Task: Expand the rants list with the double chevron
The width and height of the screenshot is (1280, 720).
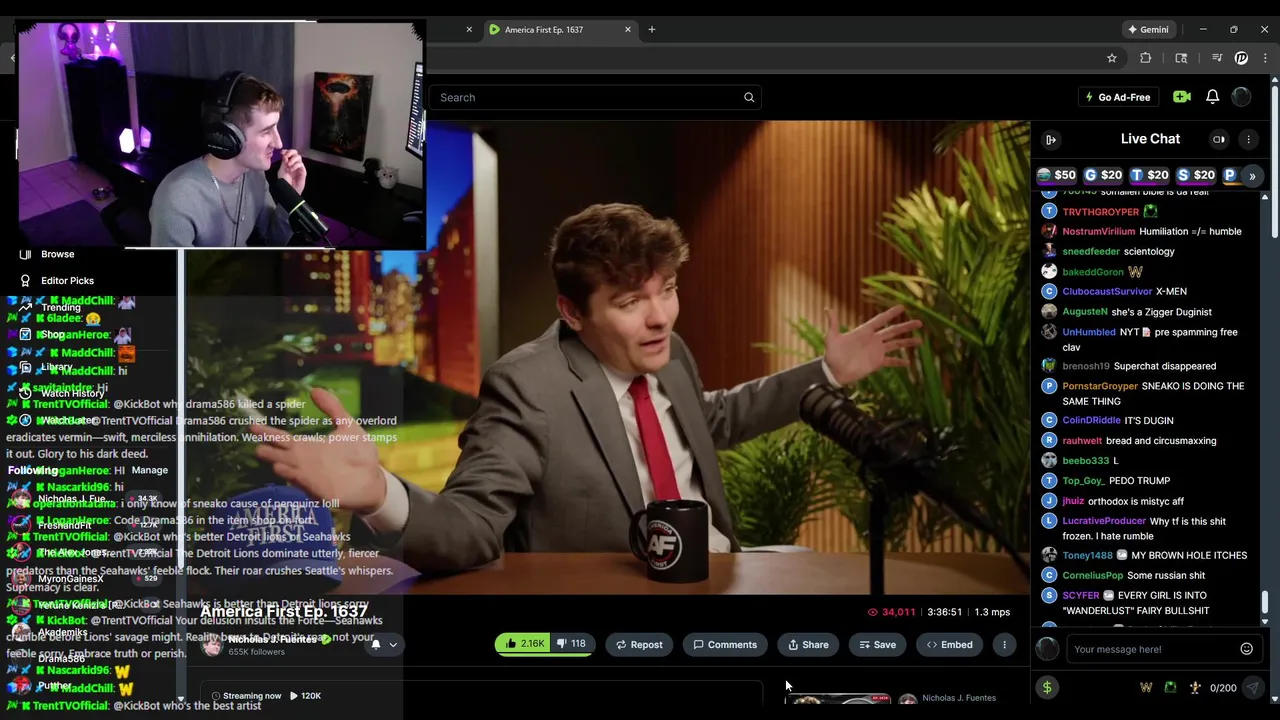Action: point(1252,176)
